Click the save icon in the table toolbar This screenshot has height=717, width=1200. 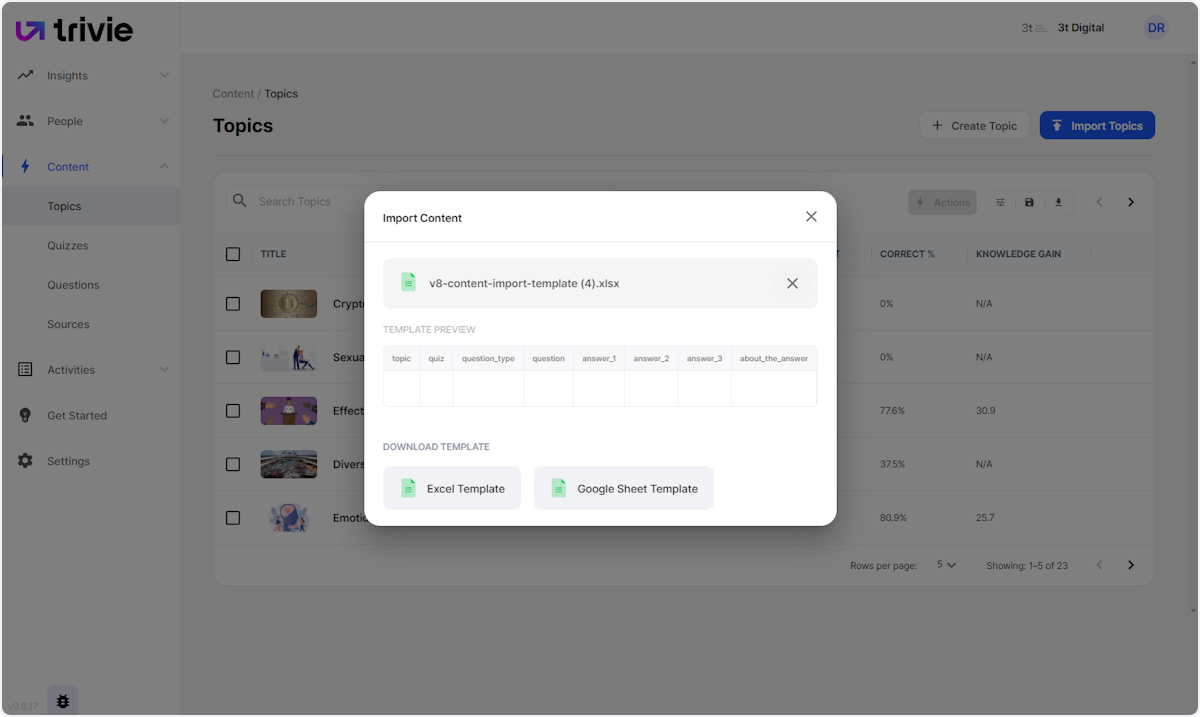[1029, 201]
